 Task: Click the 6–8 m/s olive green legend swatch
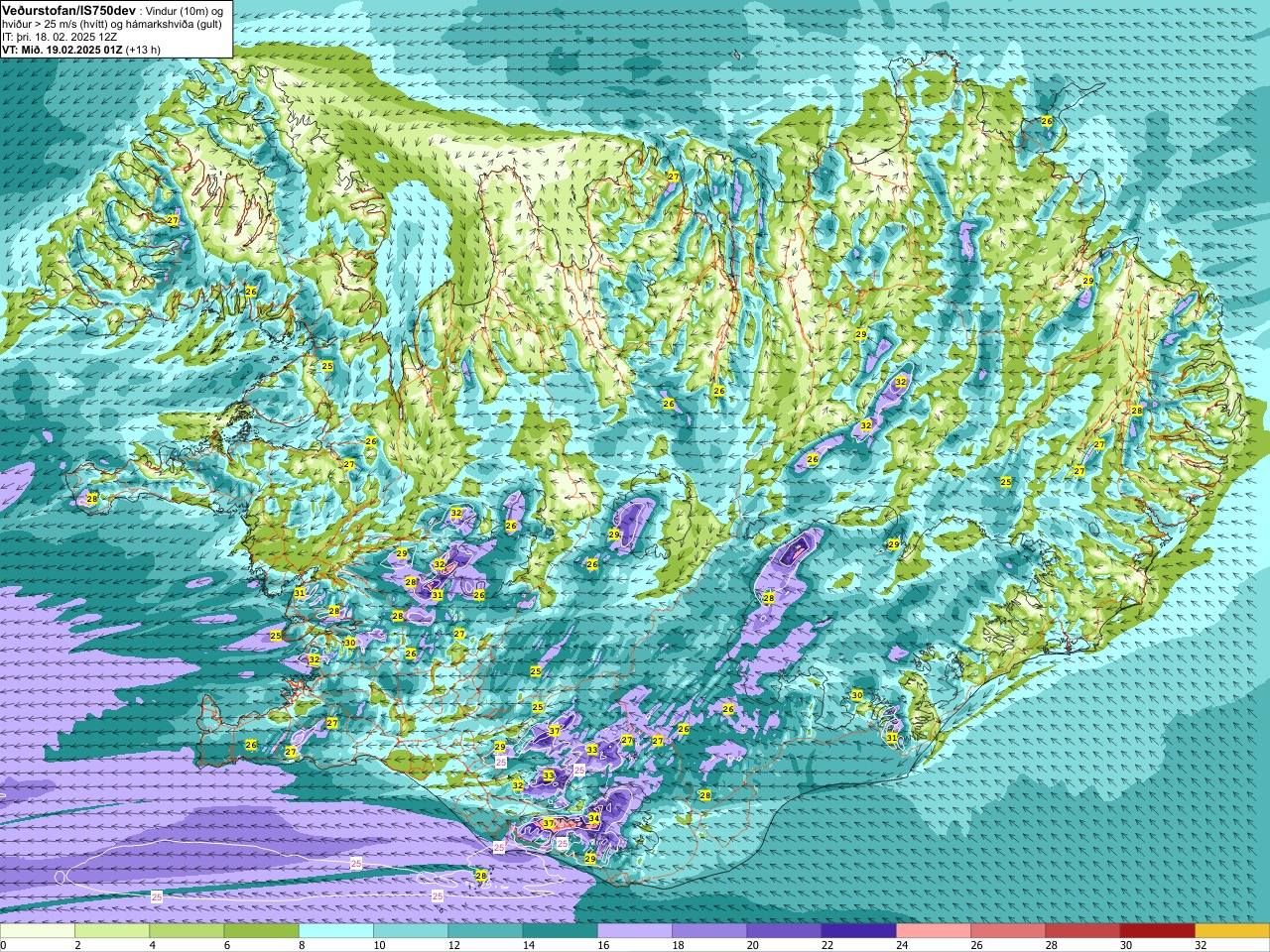(261, 931)
